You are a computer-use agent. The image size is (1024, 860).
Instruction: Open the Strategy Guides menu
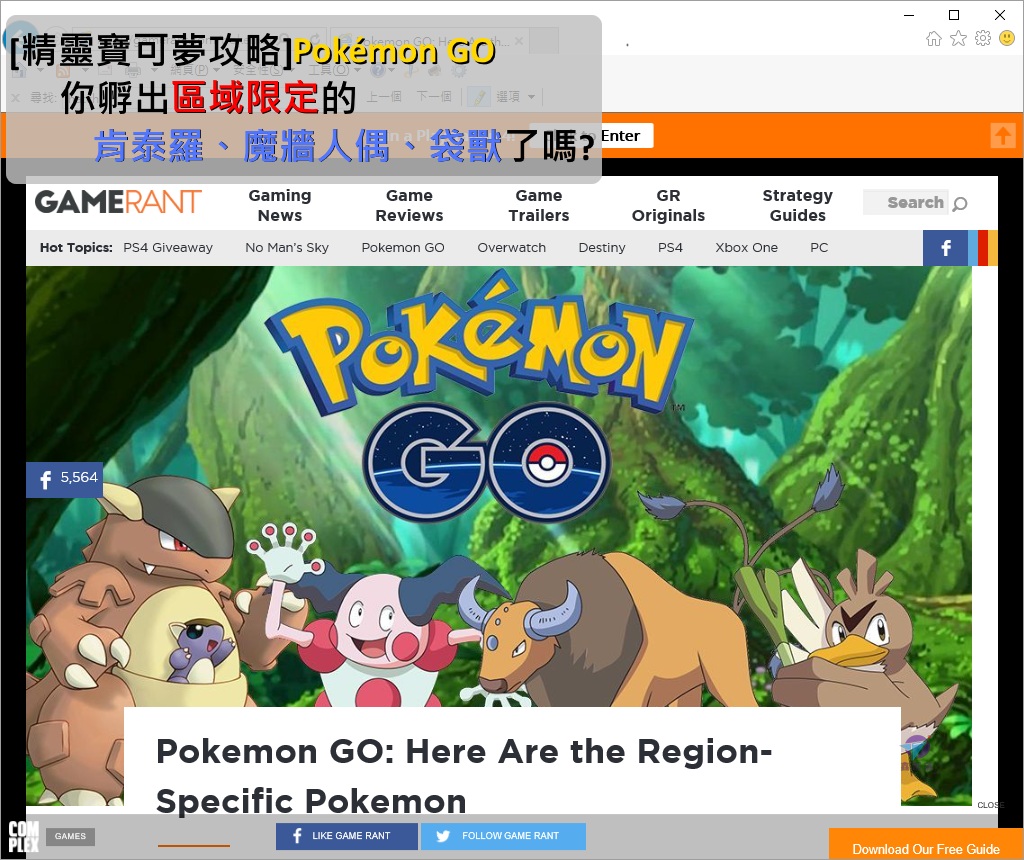pos(797,206)
